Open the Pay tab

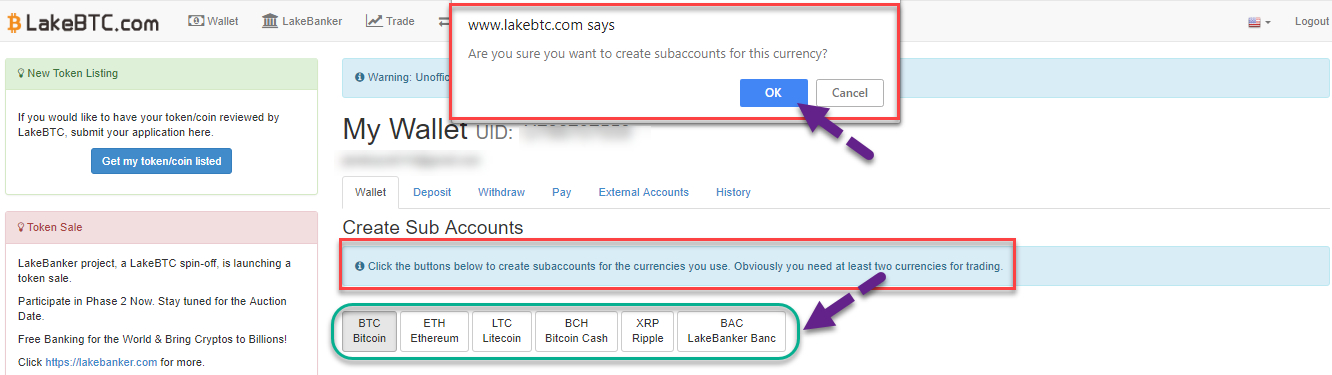click(562, 192)
